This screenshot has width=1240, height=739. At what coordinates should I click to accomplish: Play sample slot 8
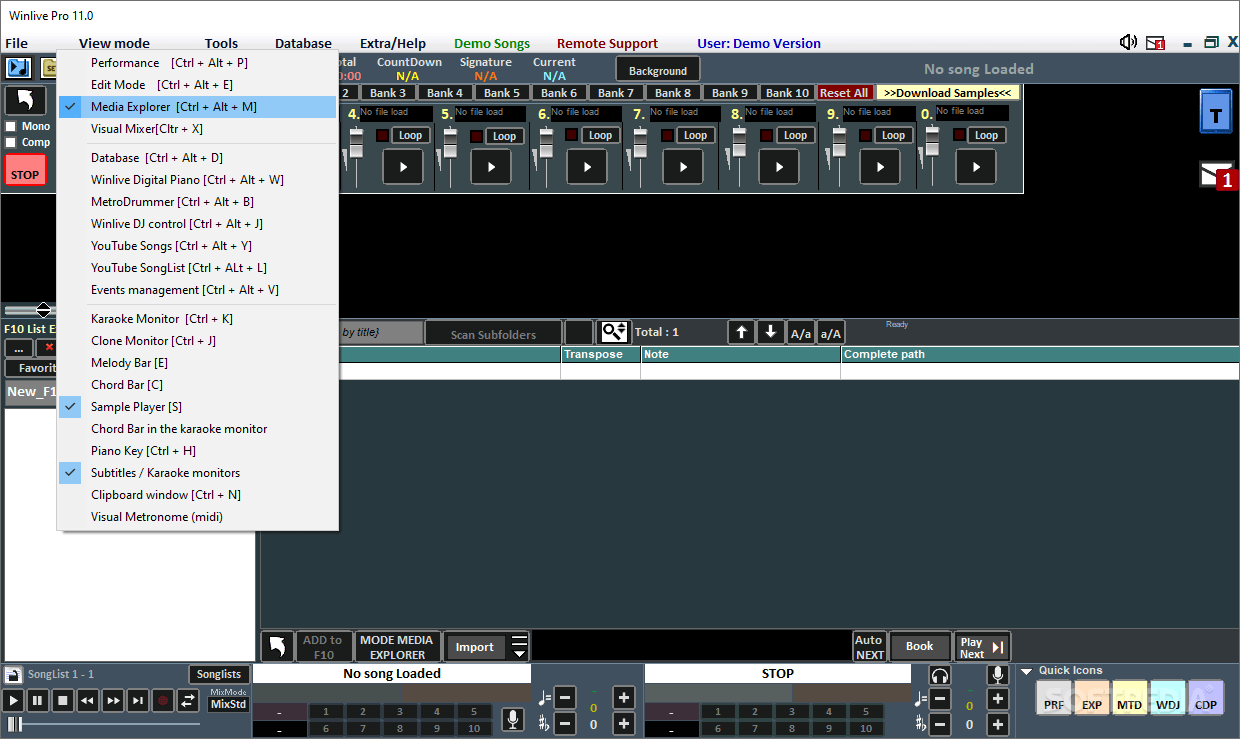779,167
